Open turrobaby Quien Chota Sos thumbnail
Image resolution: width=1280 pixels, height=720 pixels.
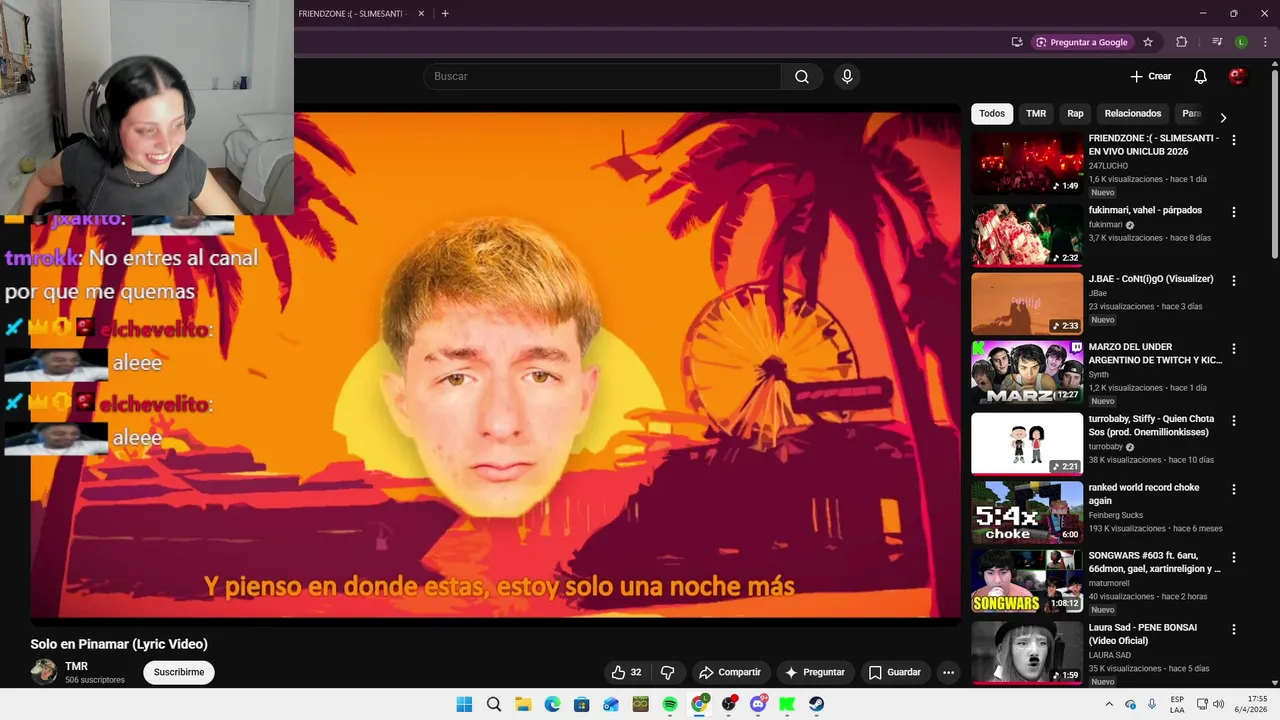coord(1027,444)
